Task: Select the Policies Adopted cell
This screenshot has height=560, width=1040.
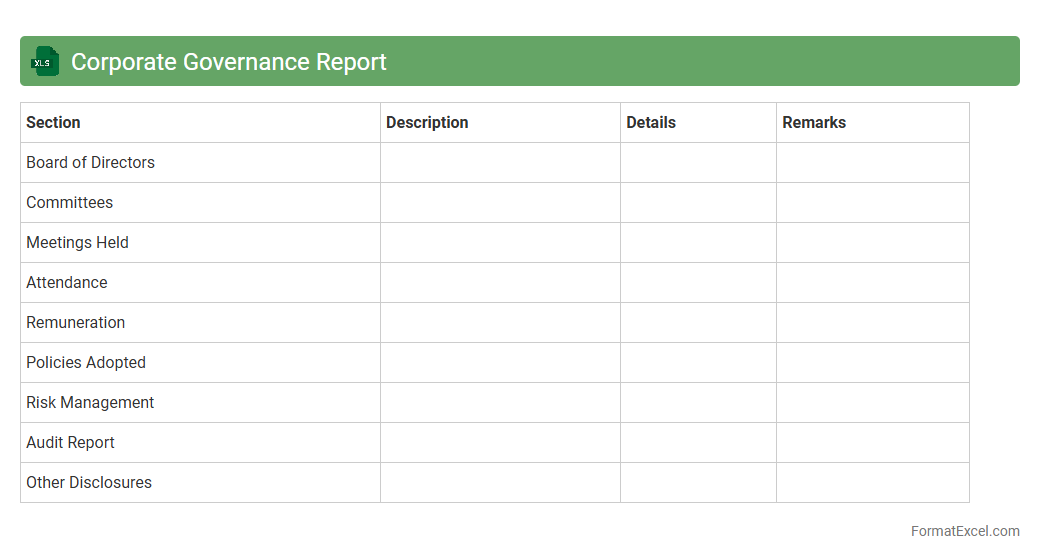Action: (86, 363)
